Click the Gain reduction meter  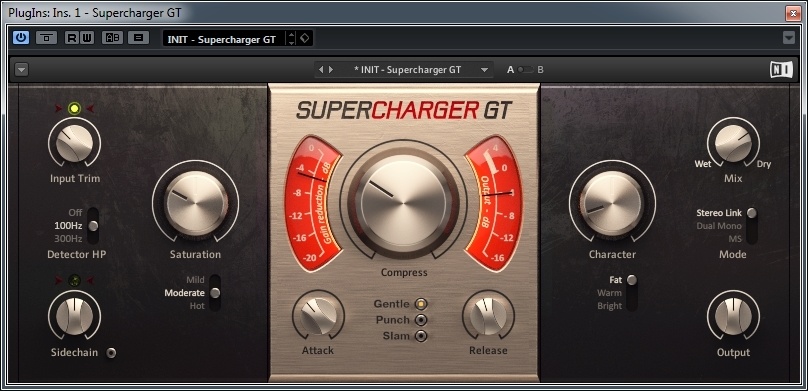pos(312,203)
